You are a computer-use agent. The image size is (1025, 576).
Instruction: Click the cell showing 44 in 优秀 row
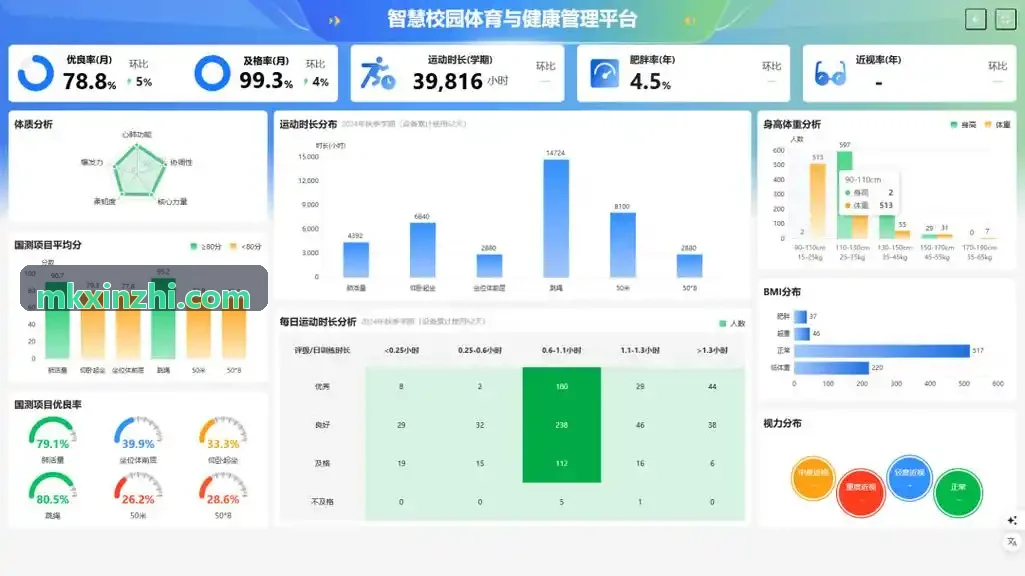(712, 386)
